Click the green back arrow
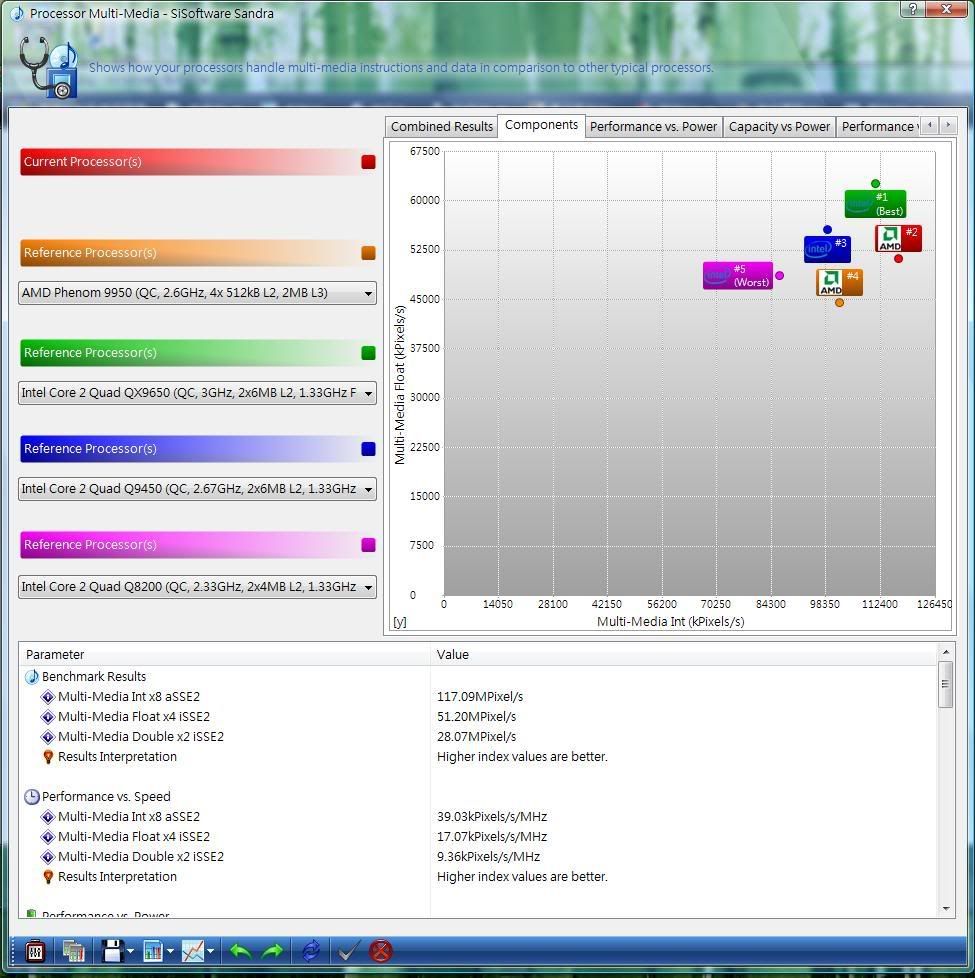 click(x=240, y=951)
